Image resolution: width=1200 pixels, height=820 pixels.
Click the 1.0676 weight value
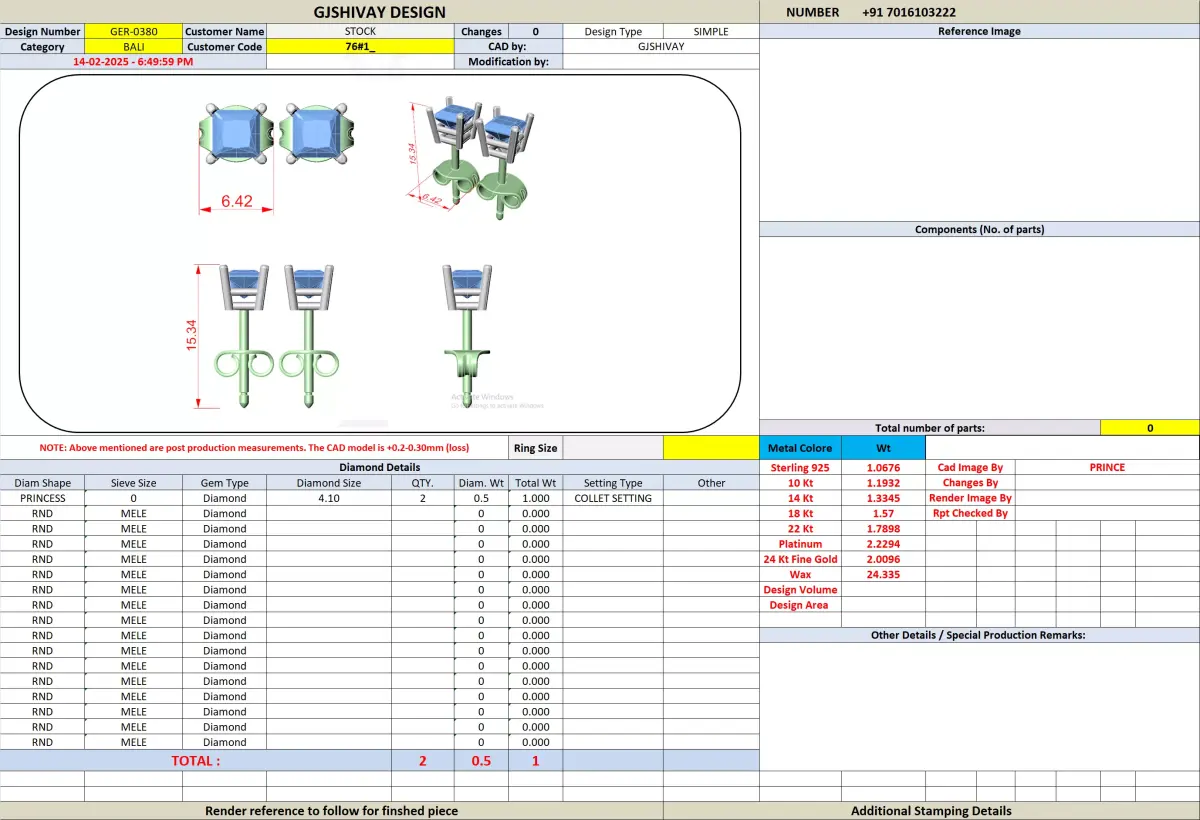click(x=883, y=467)
